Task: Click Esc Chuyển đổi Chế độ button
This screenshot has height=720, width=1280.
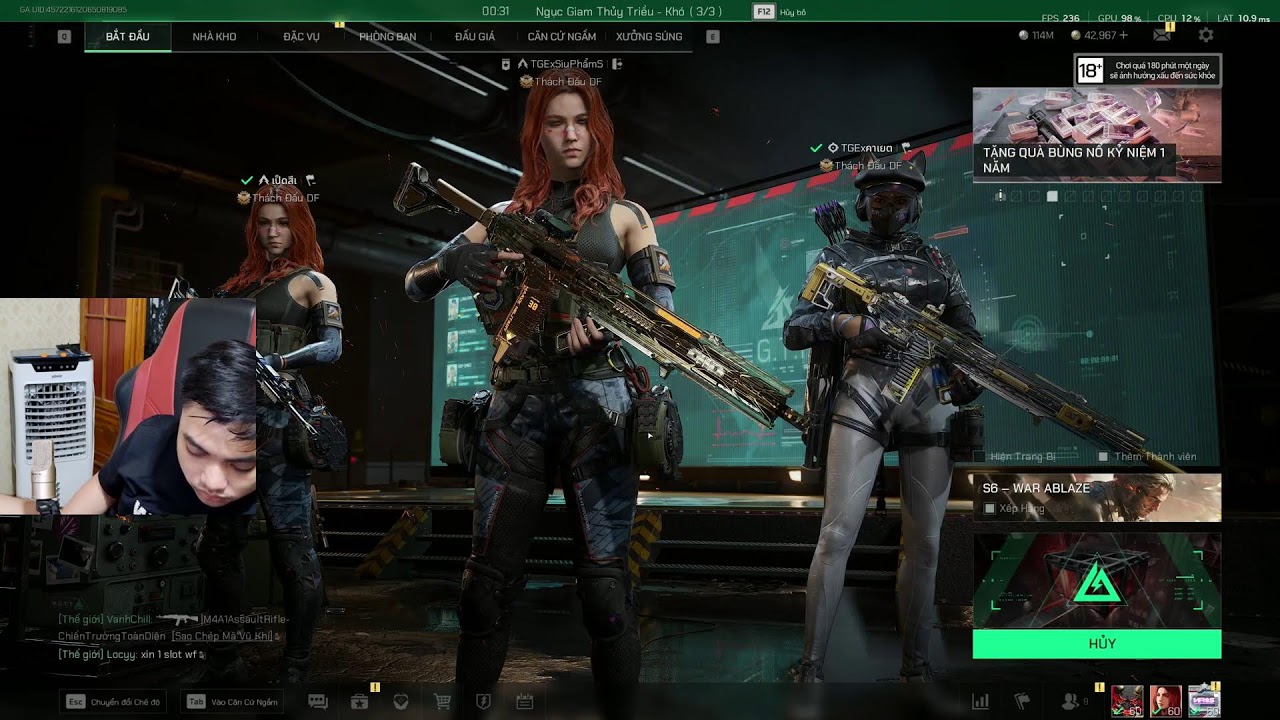Action: (113, 702)
